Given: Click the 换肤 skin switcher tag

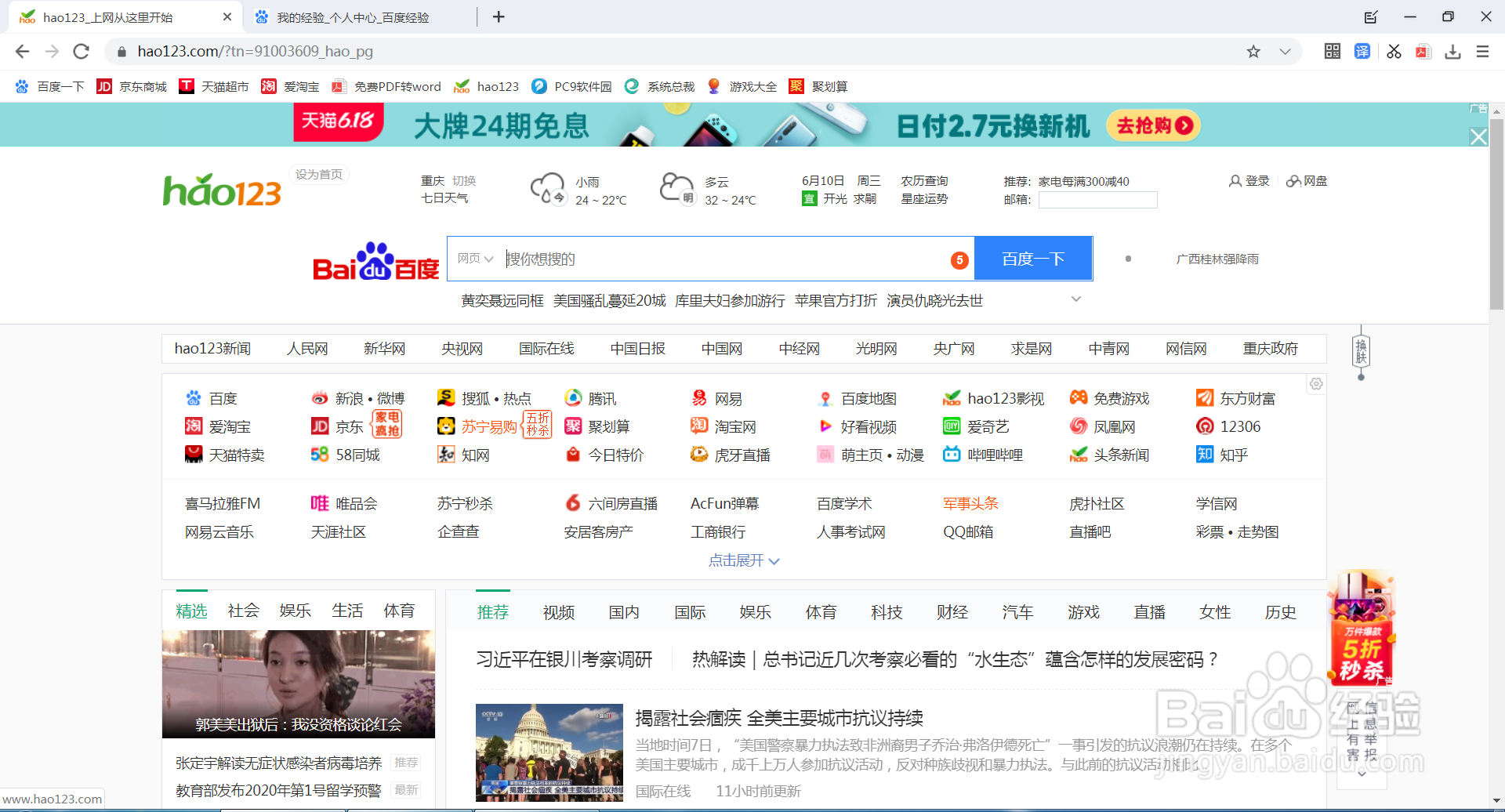Looking at the screenshot, I should pos(1361,351).
